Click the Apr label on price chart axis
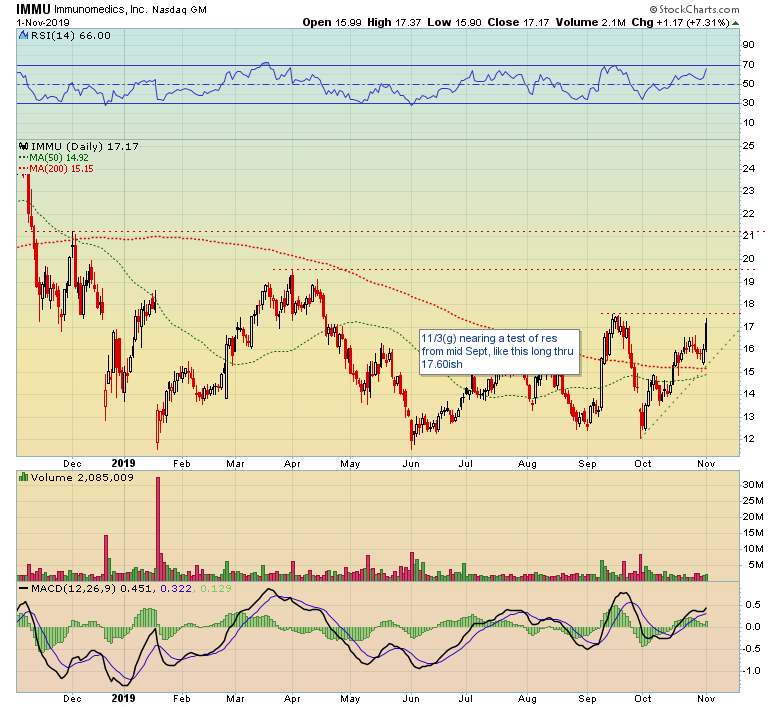780x707 pixels. (292, 464)
